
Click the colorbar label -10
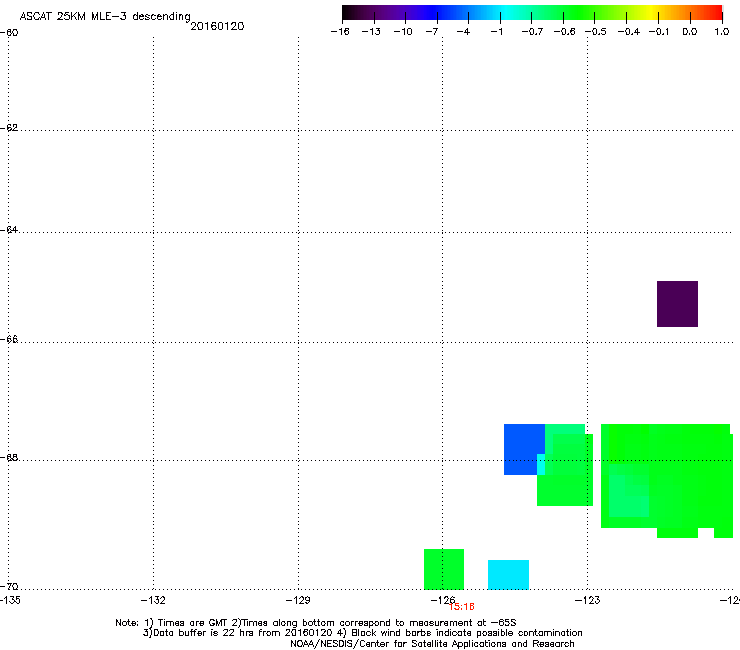pos(403,32)
